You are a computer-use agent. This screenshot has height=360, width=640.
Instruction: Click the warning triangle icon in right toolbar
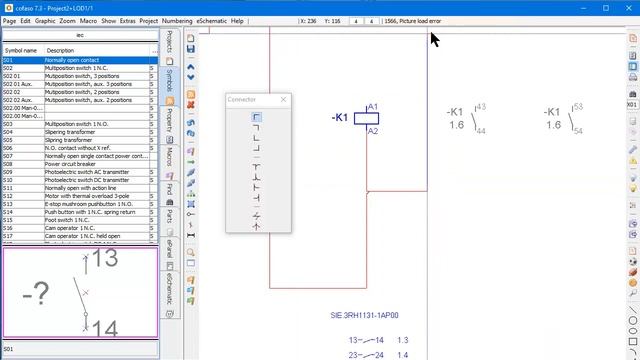pyautogui.click(x=633, y=161)
